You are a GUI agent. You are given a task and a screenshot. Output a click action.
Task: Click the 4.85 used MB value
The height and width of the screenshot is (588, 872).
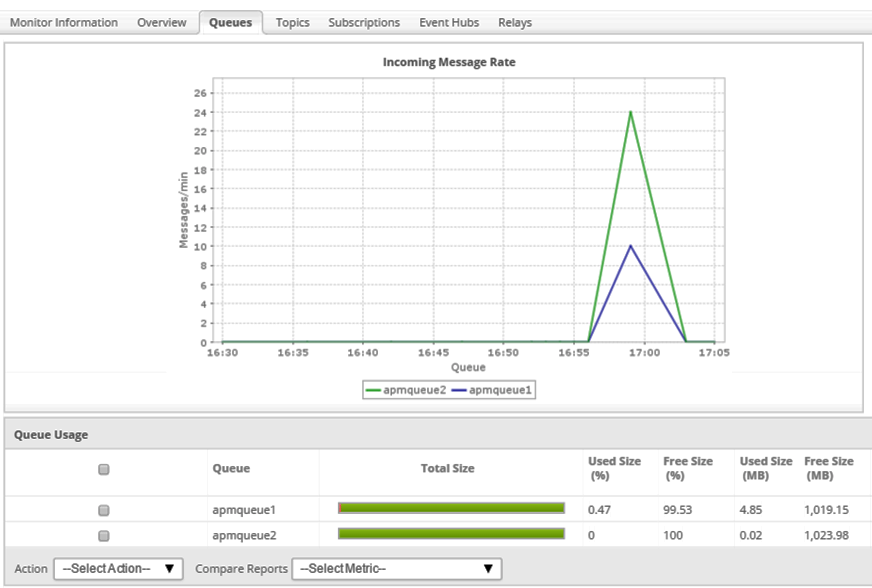[751, 510]
